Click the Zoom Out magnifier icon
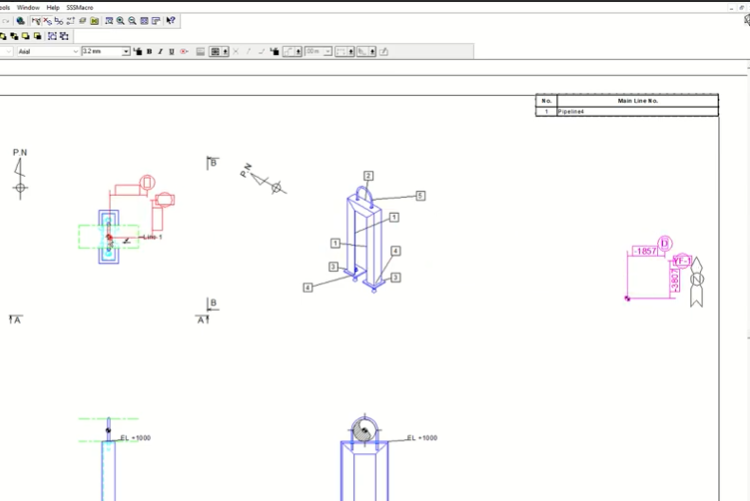 coord(132,21)
